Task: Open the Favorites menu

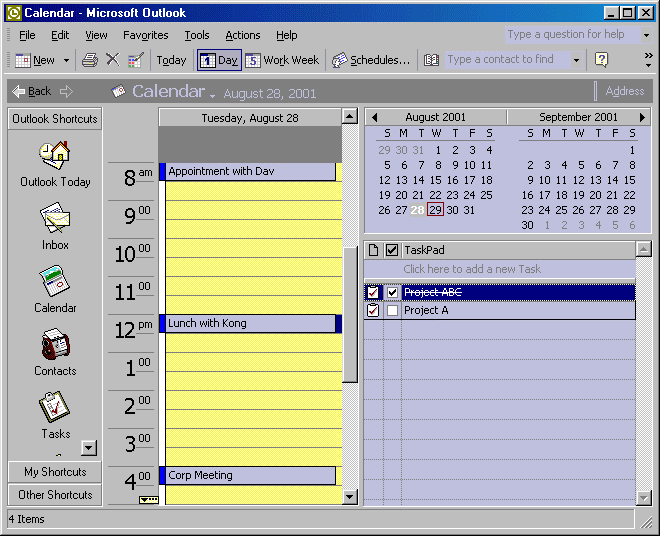Action: [x=145, y=35]
